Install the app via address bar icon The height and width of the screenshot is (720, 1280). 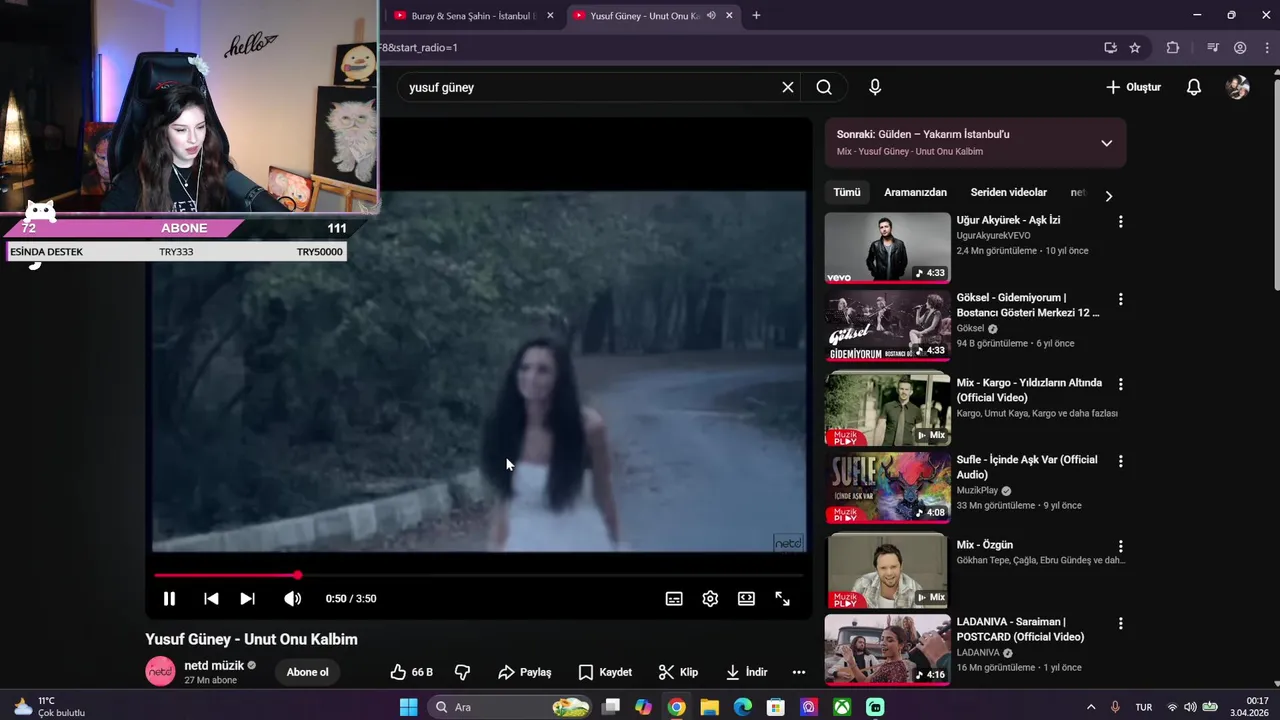(x=1110, y=47)
